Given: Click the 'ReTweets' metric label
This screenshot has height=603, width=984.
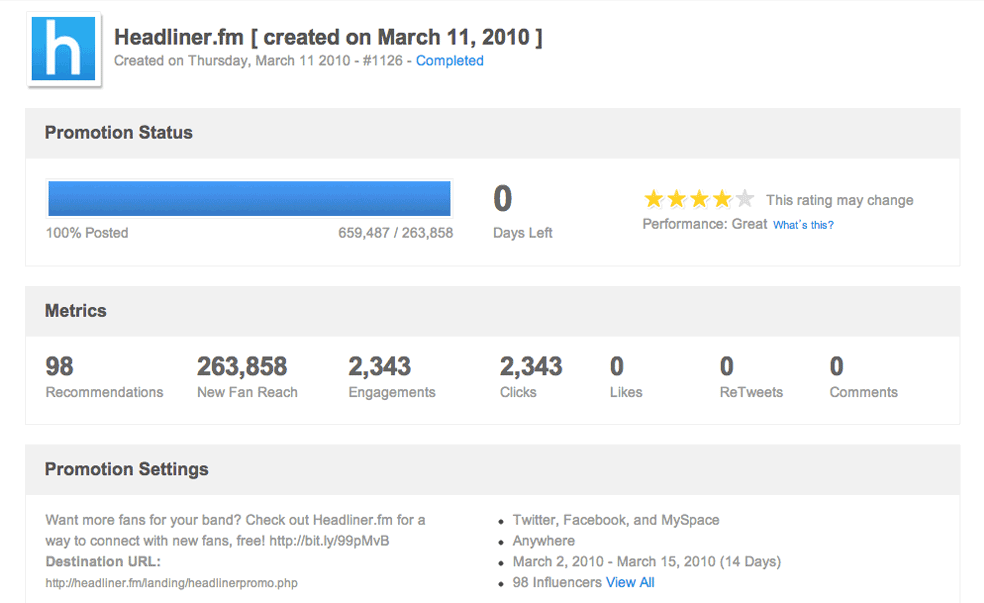Looking at the screenshot, I should coord(751,392).
